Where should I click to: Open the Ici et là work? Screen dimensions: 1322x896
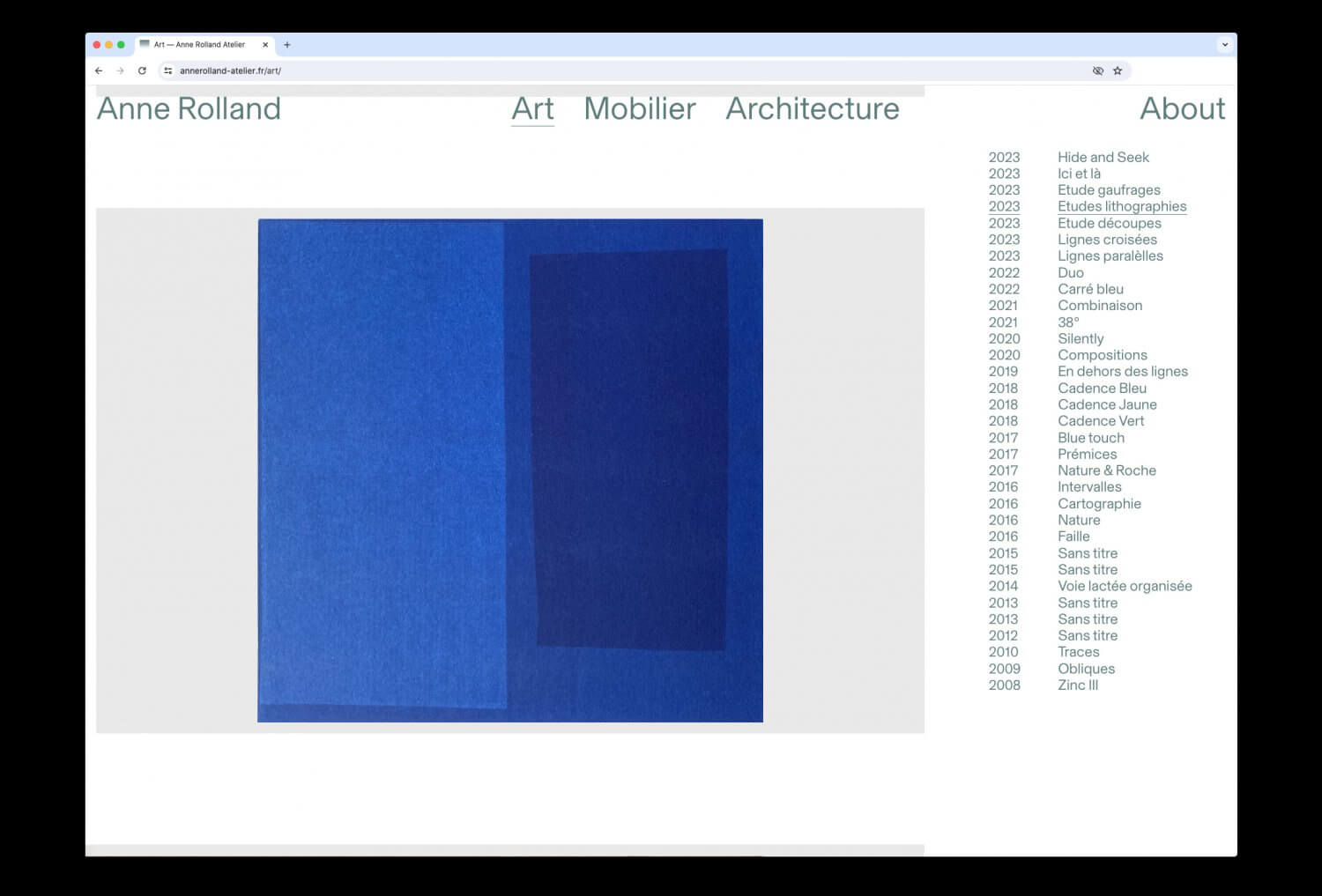point(1080,174)
